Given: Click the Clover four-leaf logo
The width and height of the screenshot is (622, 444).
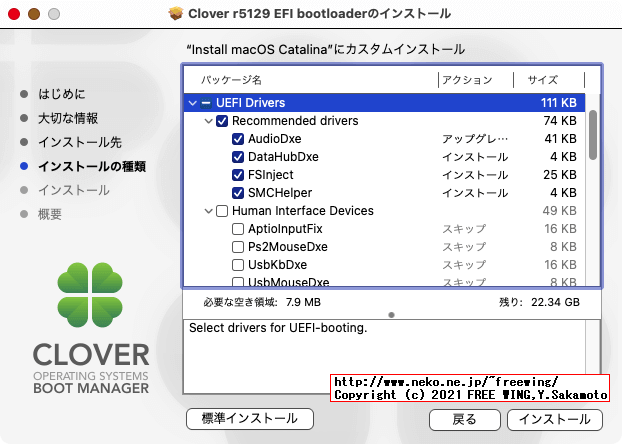Looking at the screenshot, I should pyautogui.click(x=90, y=295).
